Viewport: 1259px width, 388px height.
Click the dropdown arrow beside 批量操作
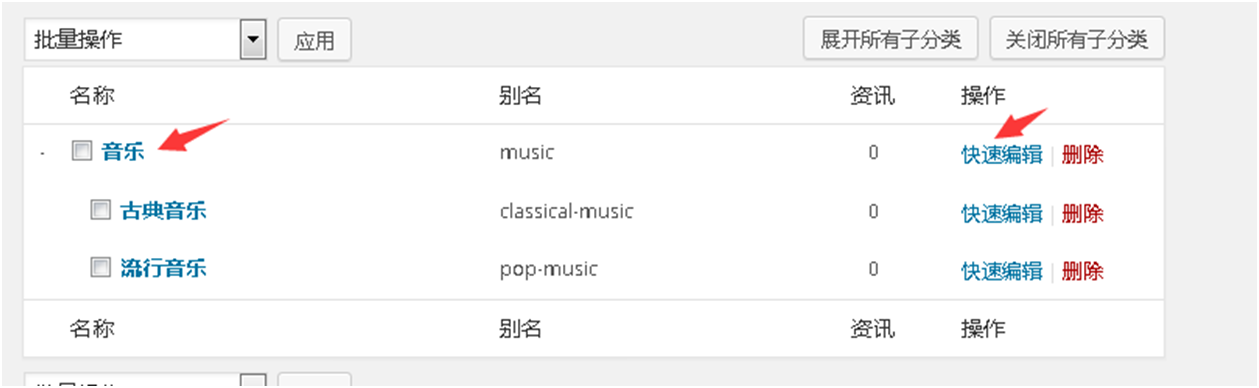coord(253,40)
